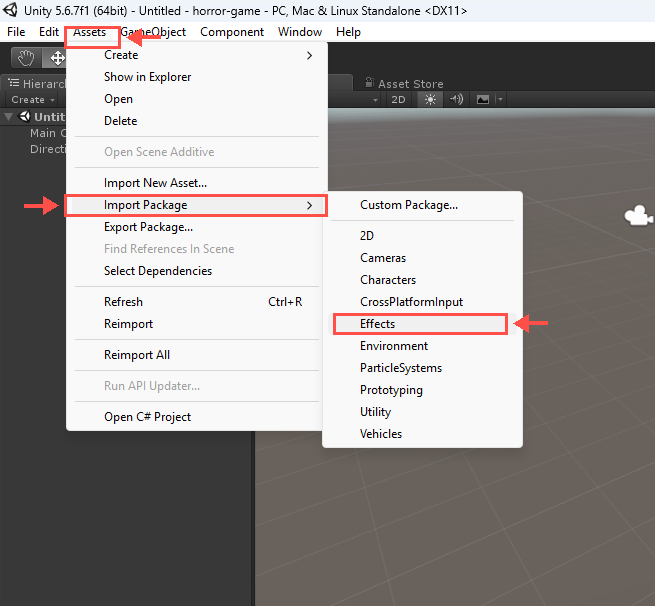Choose Reimport menu entry

[x=197, y=324]
